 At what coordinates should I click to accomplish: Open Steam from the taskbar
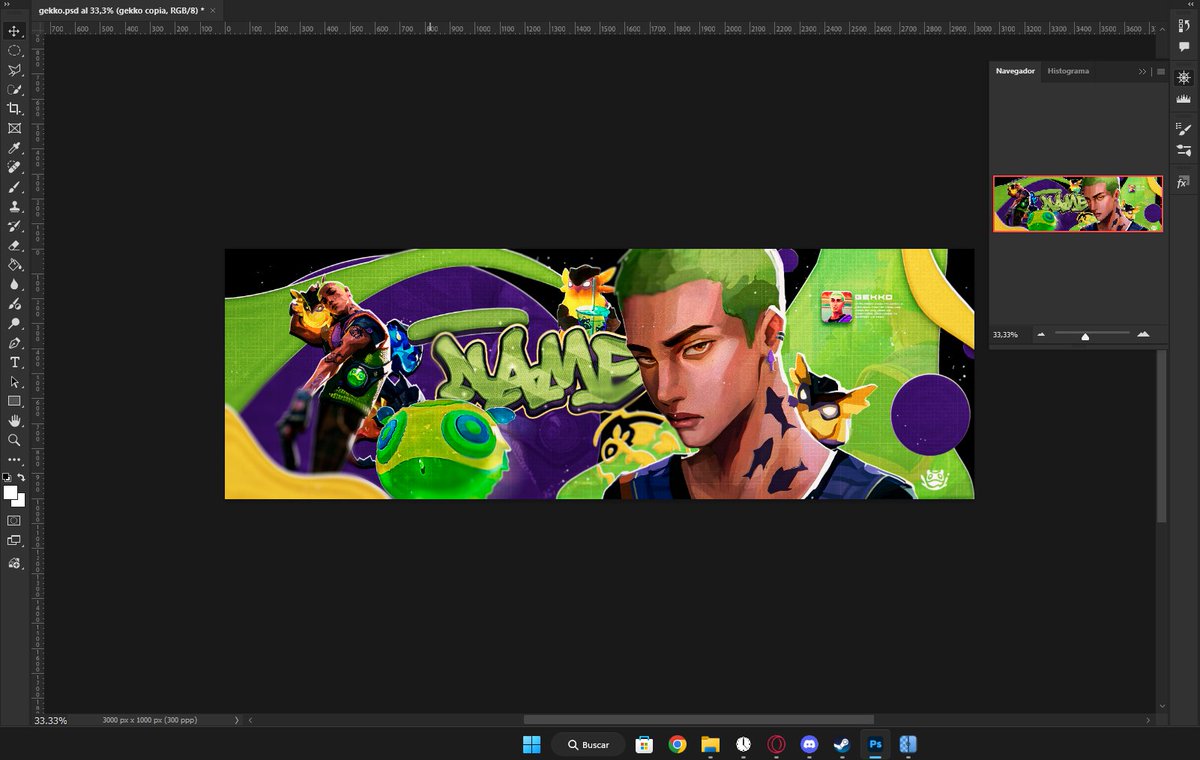[842, 744]
